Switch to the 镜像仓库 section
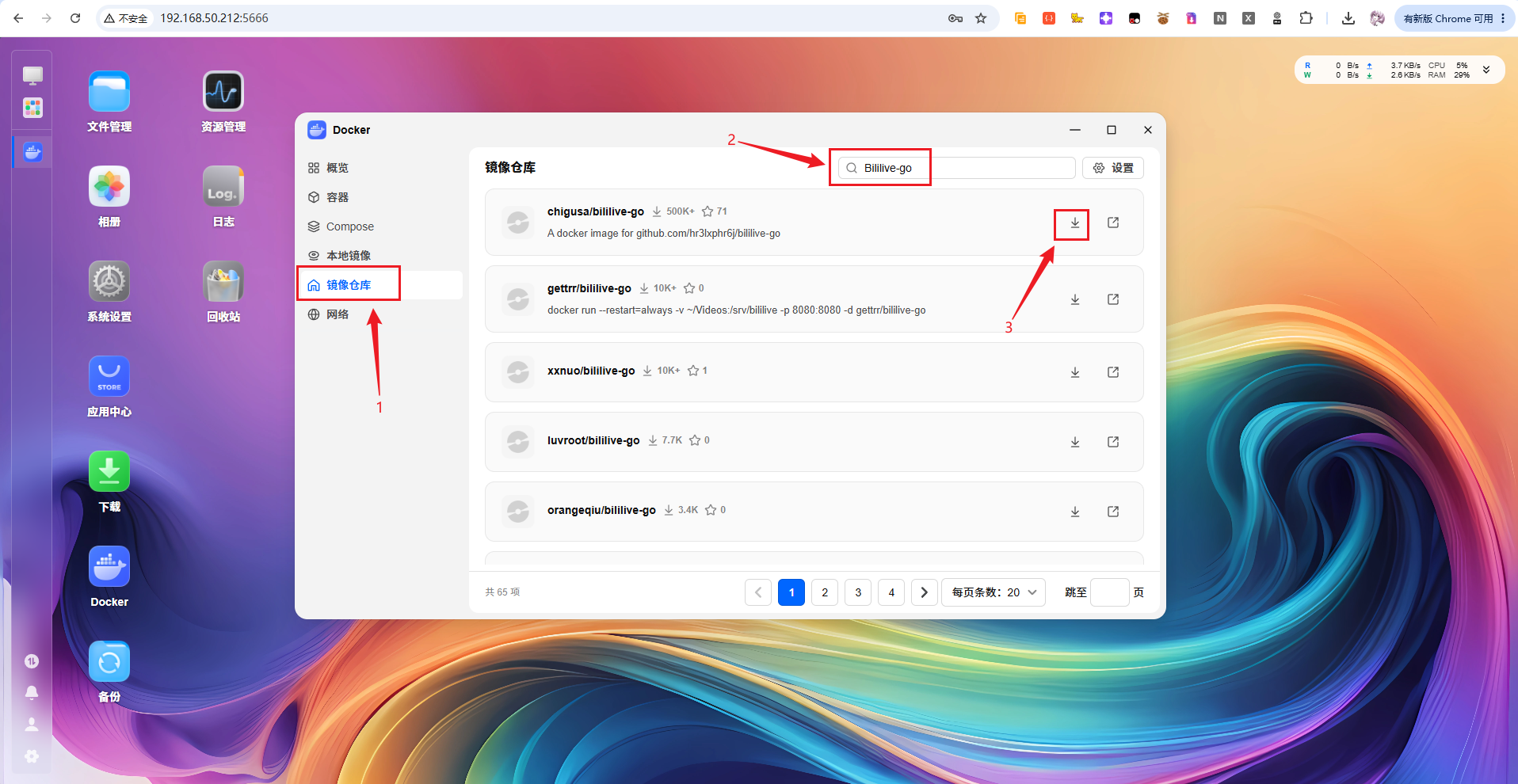 (379, 285)
